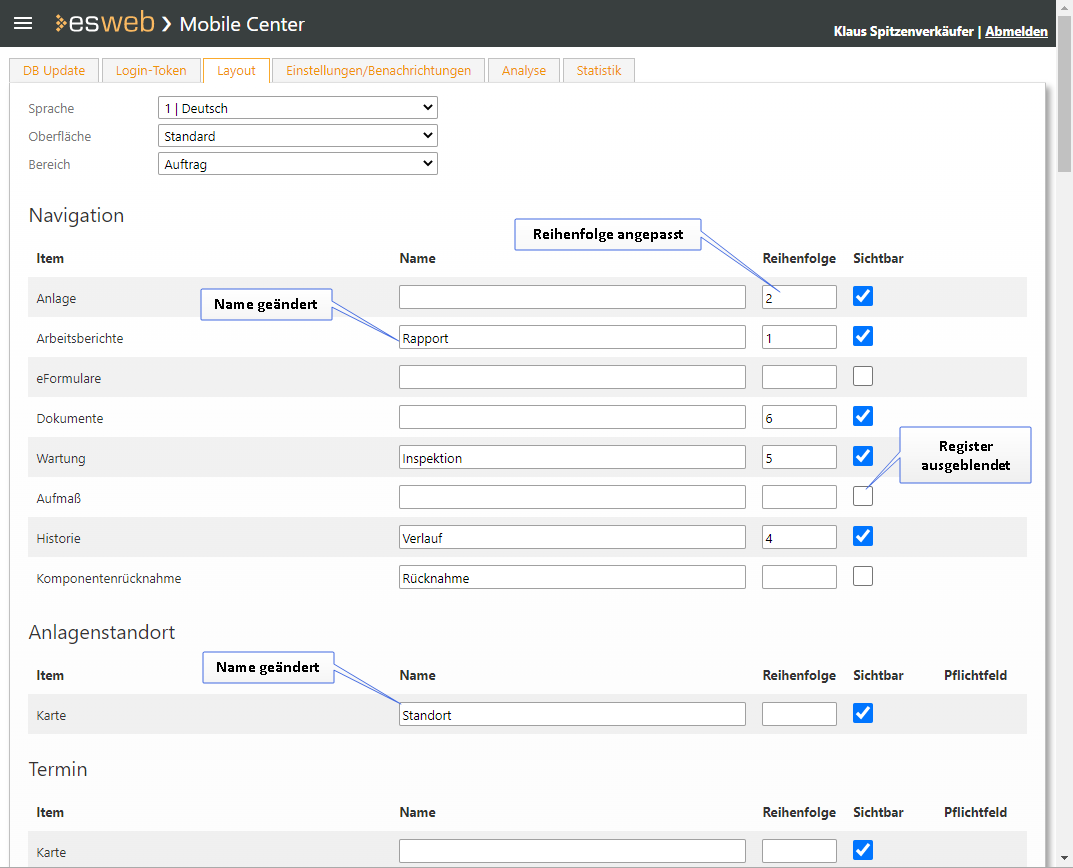Viewport: 1073px width, 868px height.
Task: Click the vertical scrollbar thumb
Action: [x=1064, y=93]
